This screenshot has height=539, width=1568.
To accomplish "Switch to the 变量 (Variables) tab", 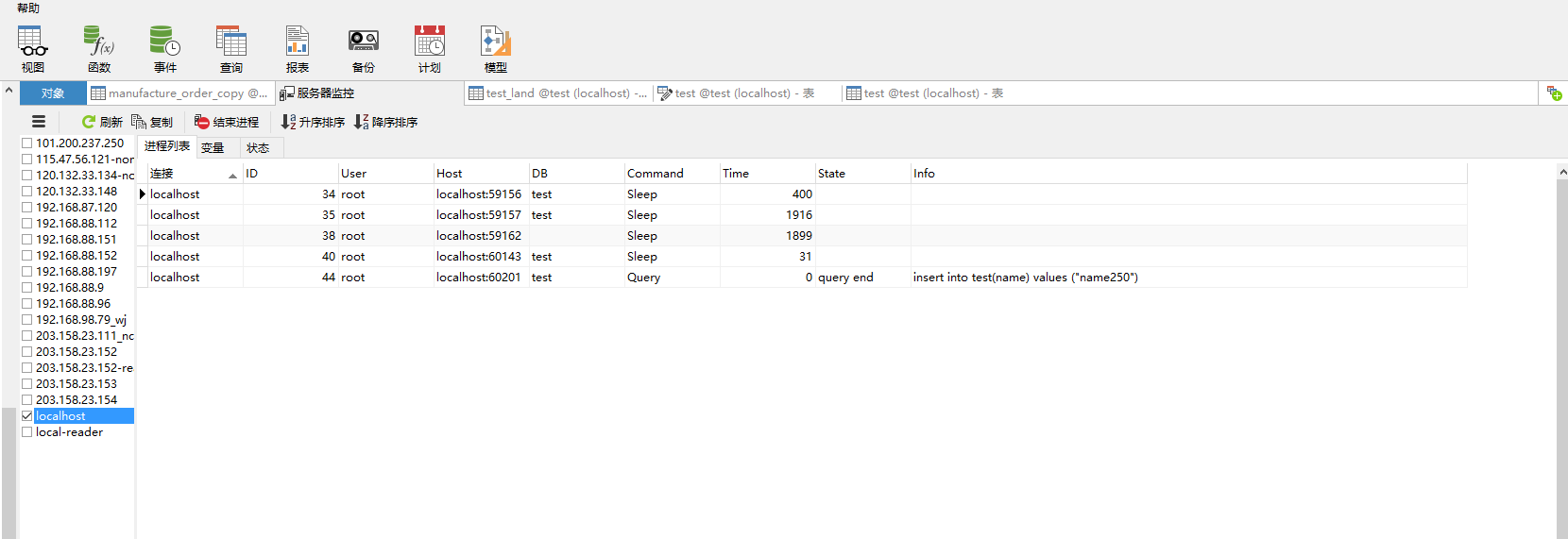I will click(213, 148).
